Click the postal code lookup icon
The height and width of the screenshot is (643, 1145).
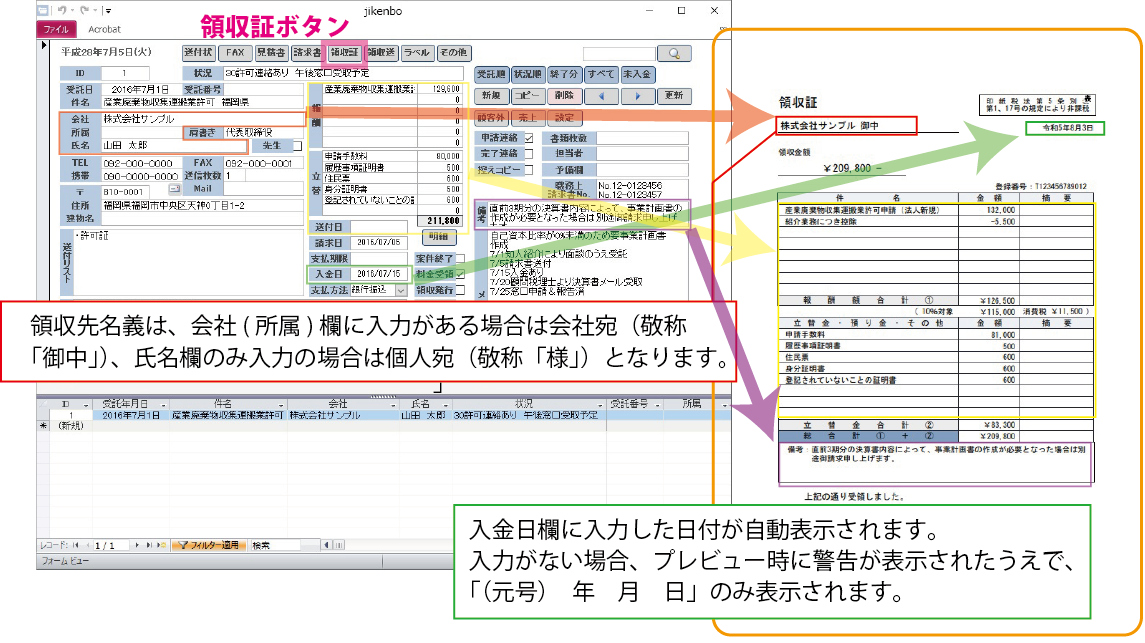click(172, 190)
